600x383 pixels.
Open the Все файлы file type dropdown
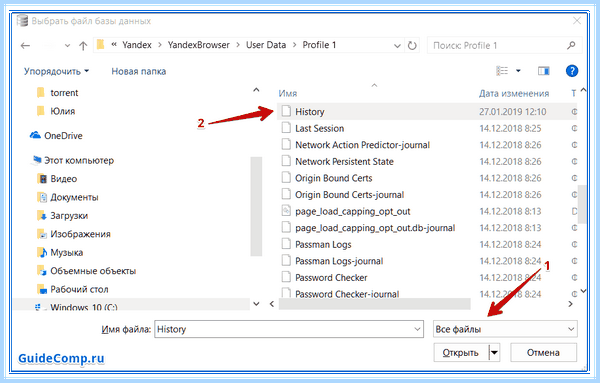click(505, 329)
